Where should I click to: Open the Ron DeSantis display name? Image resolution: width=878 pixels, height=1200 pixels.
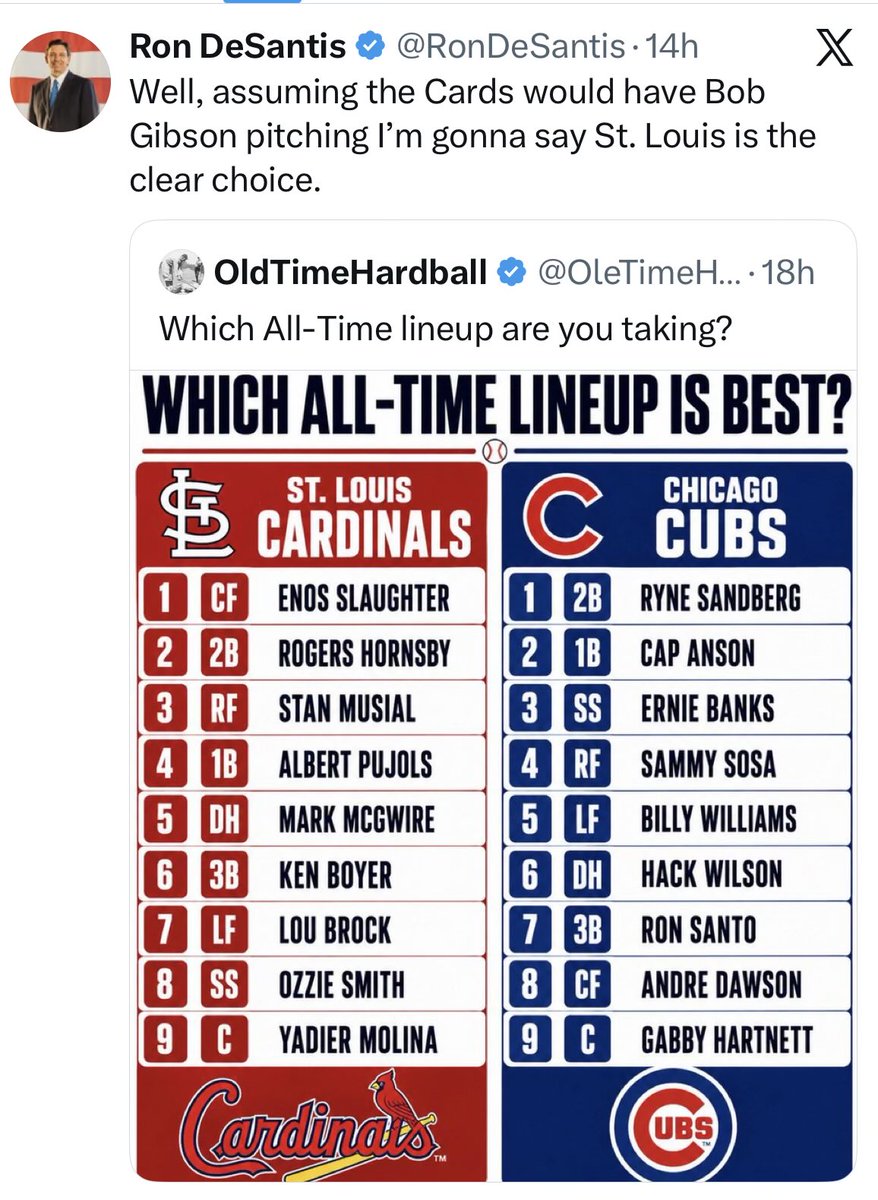click(239, 47)
